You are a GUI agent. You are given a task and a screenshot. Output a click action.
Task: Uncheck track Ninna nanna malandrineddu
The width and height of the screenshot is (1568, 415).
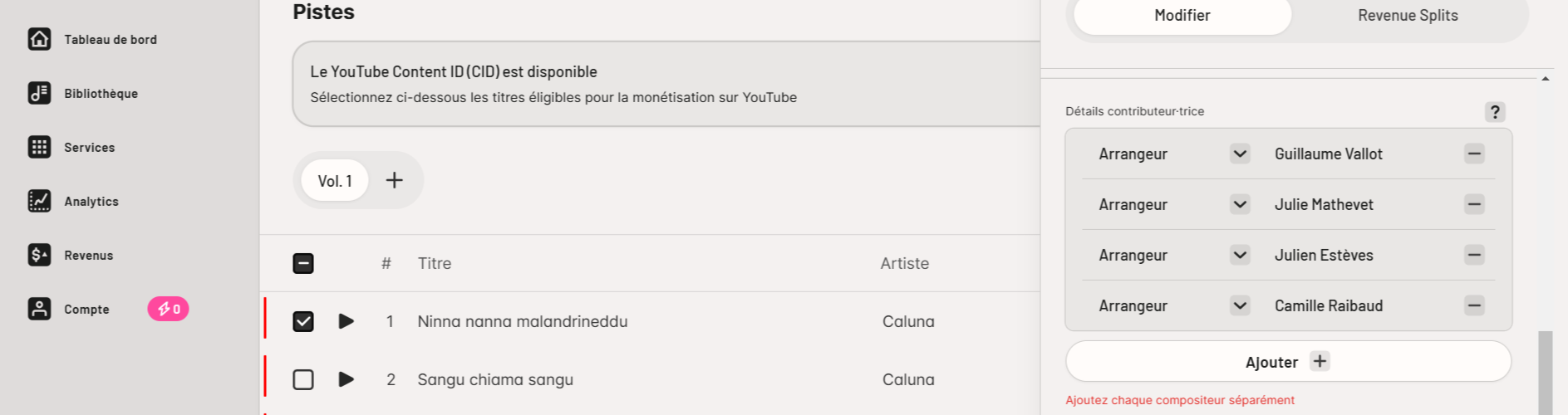303,321
